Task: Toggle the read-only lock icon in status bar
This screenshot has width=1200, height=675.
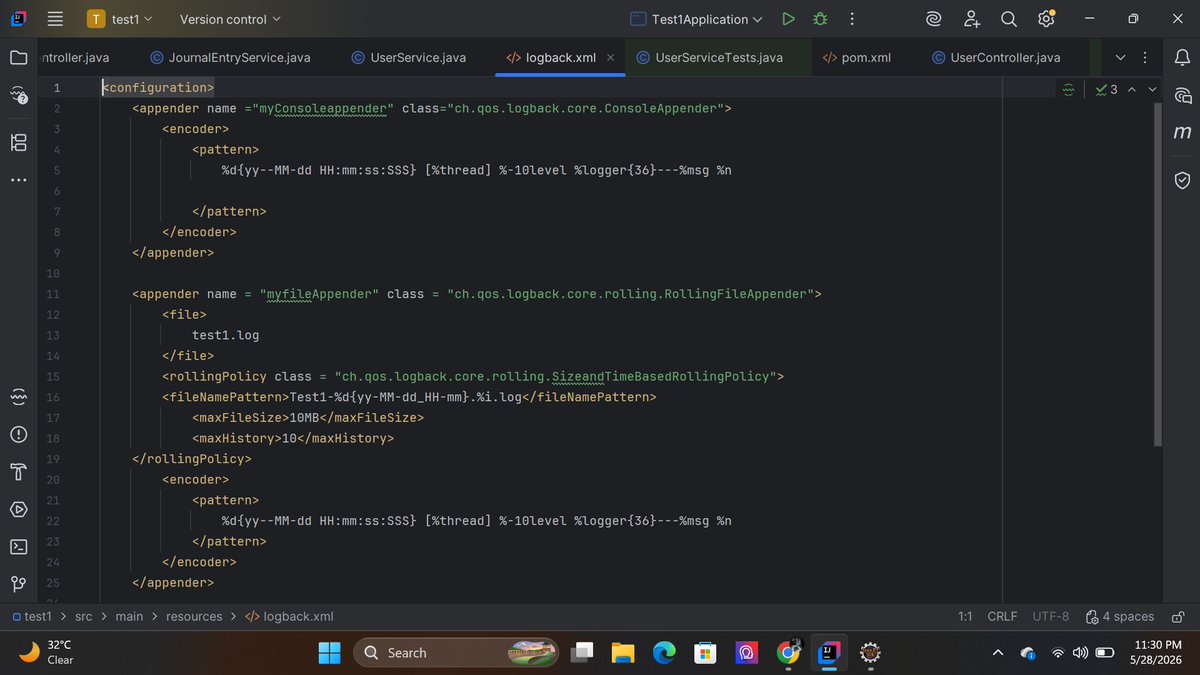Action: click(1179, 616)
